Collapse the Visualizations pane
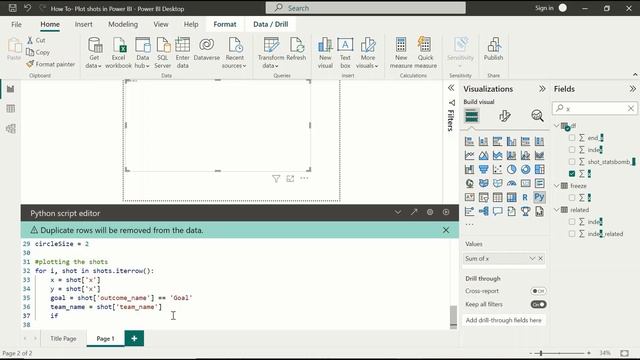Screen dimensions: 640x360 (542, 89)
